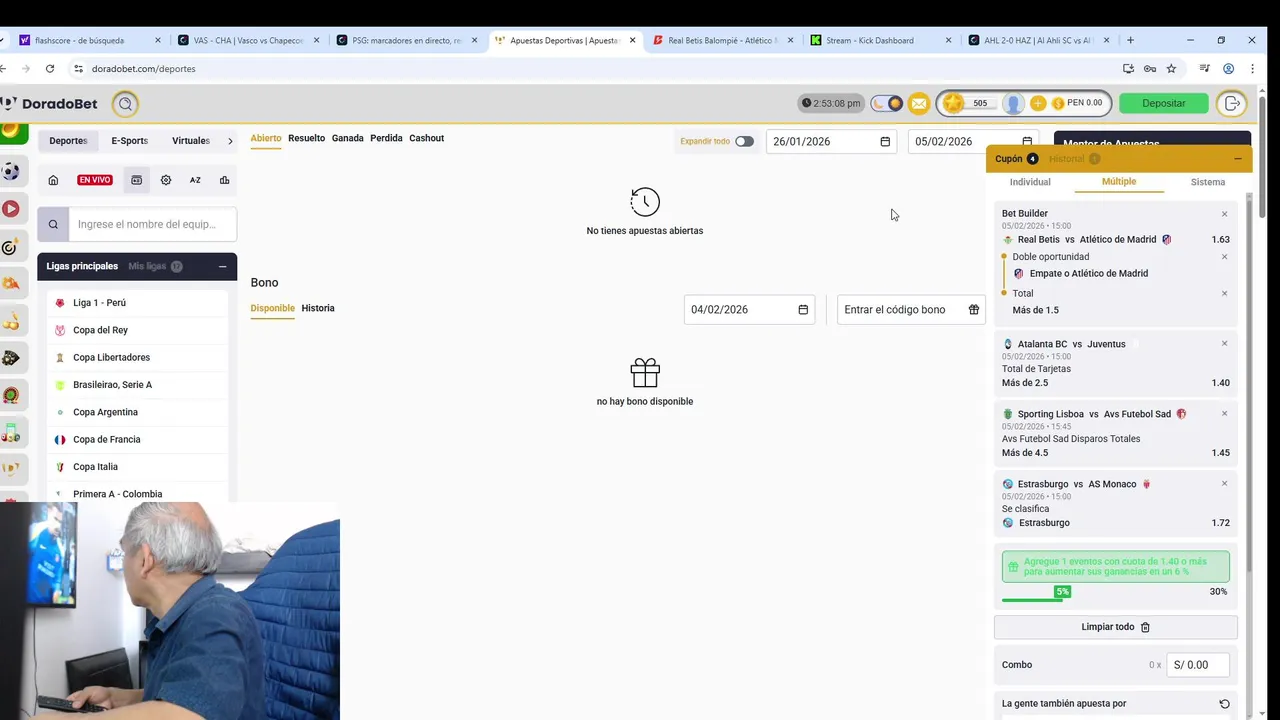Open Copa Libertadores league

pyautogui.click(x=137, y=357)
